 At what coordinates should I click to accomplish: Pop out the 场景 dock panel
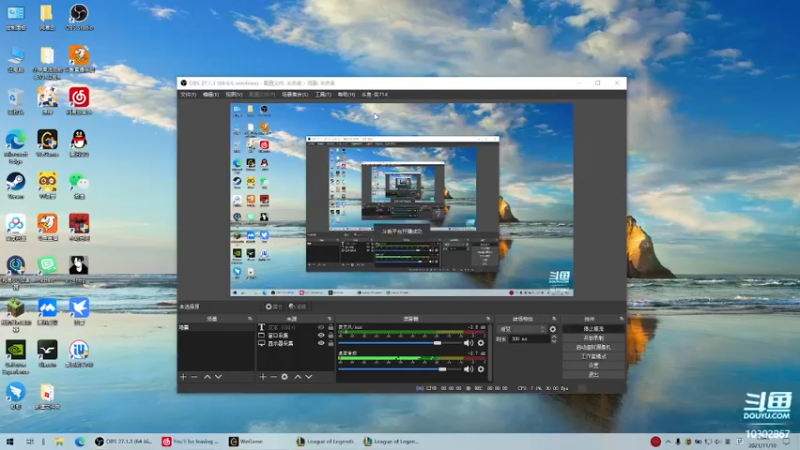pyautogui.click(x=249, y=319)
